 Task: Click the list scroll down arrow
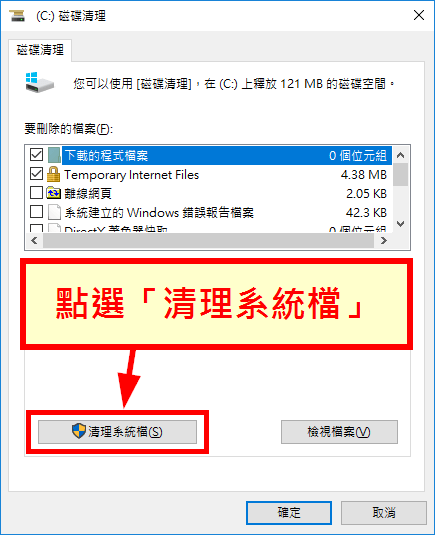[x=401, y=224]
